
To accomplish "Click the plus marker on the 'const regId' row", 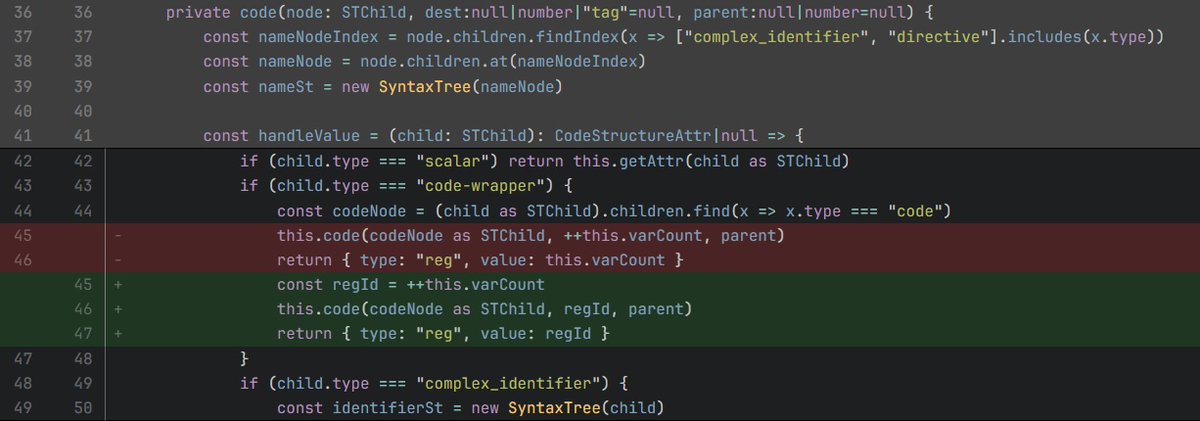I will [x=119, y=285].
